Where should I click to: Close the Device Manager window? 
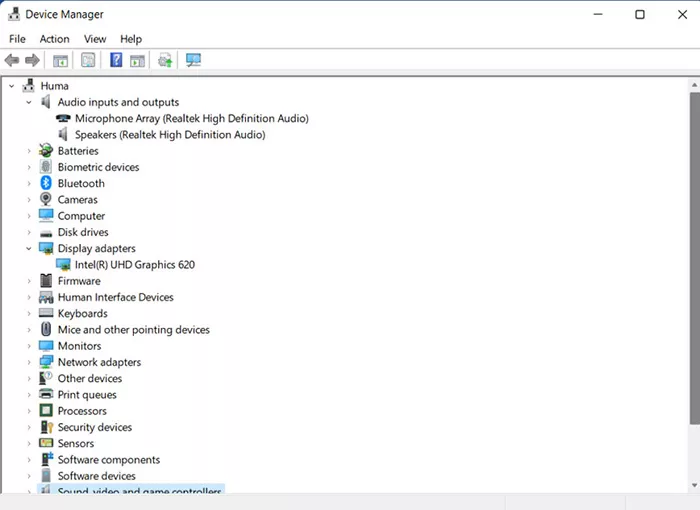pyautogui.click(x=682, y=14)
